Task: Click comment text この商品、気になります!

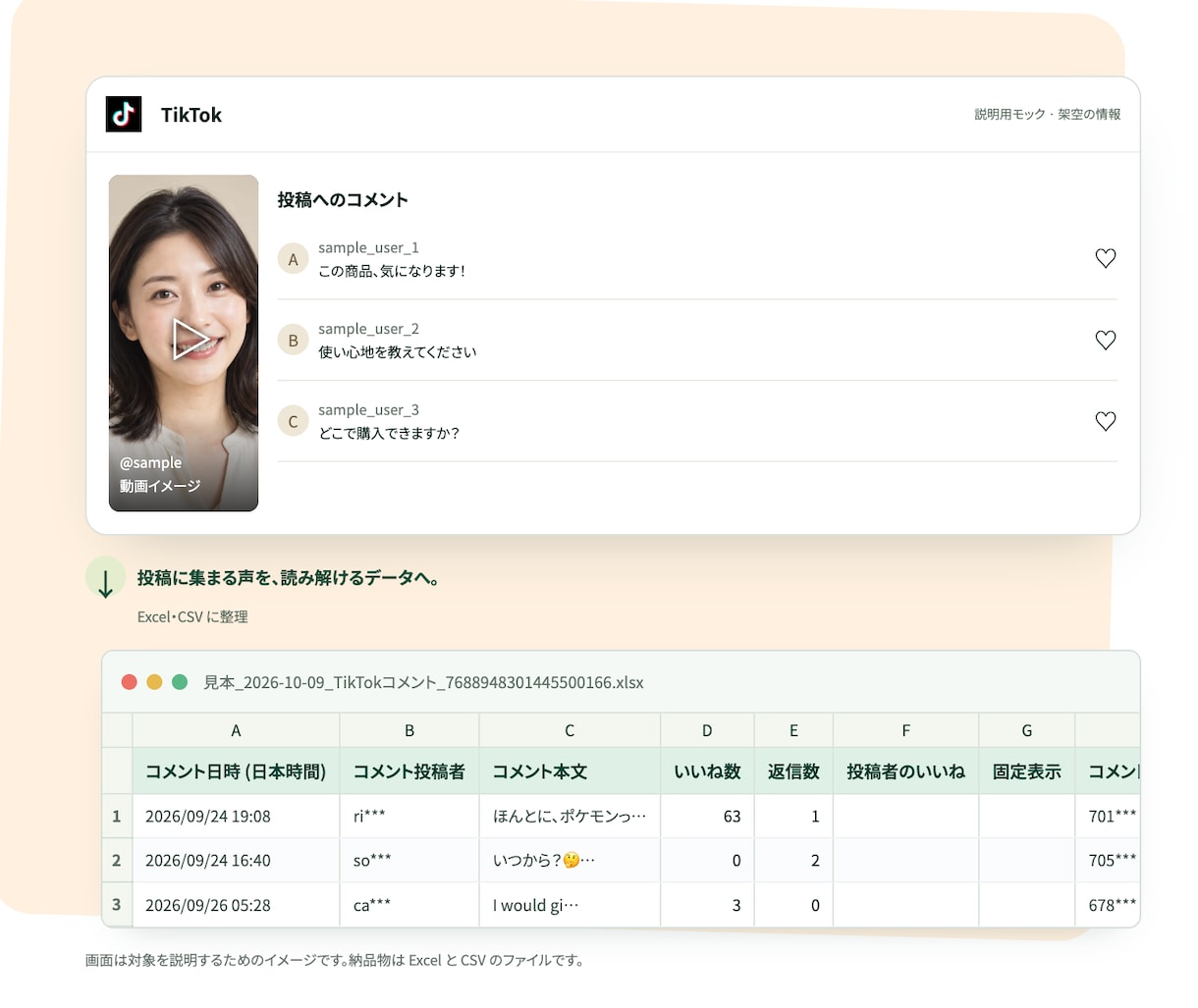Action: tap(391, 271)
